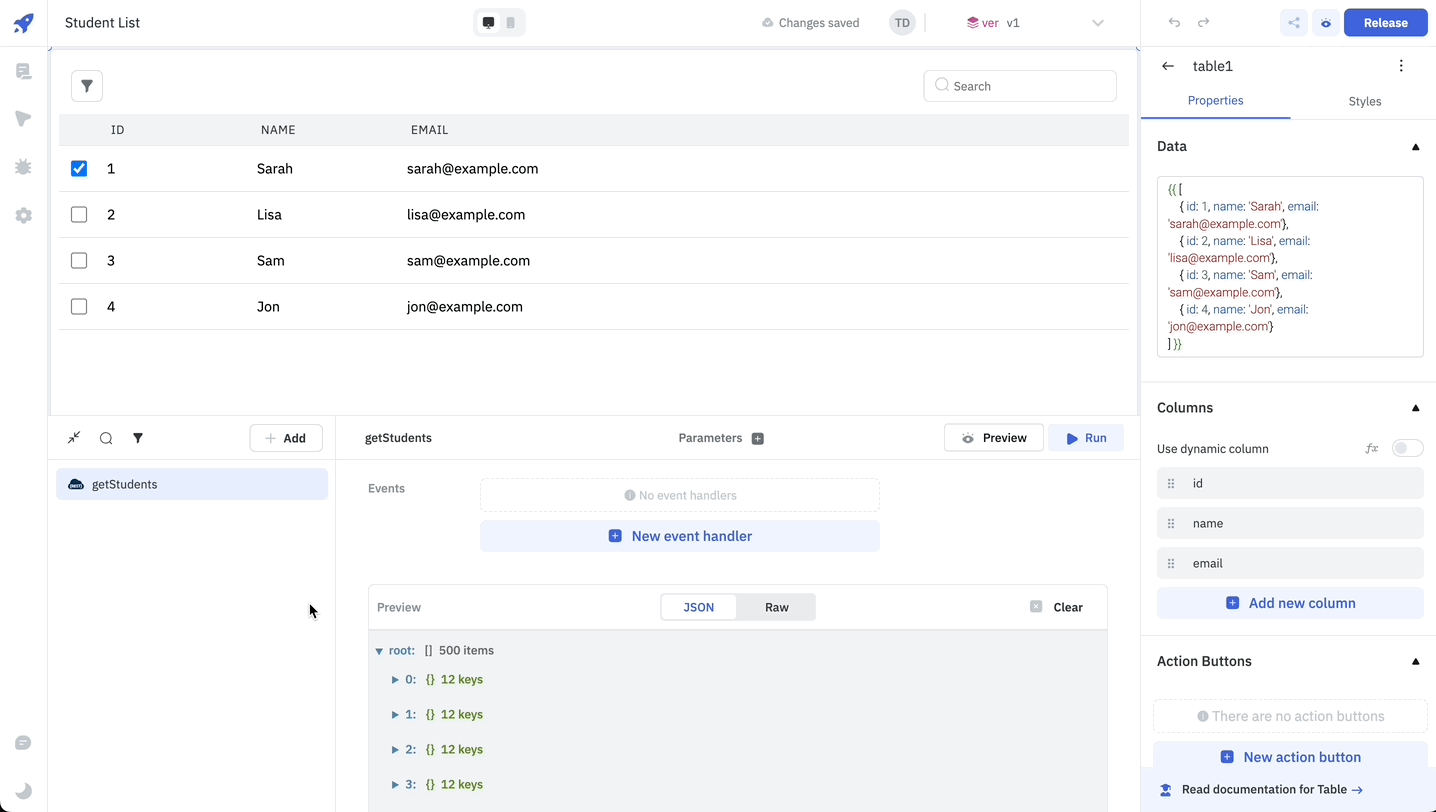The width and height of the screenshot is (1436, 812).
Task: Run the getStudents query
Action: (1085, 438)
